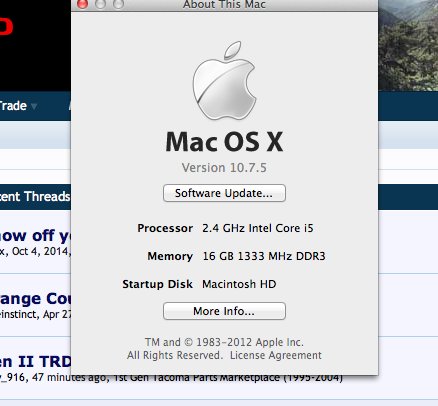Open the Trade dropdown in the browser navigation
The image size is (438, 406).
click(18, 106)
